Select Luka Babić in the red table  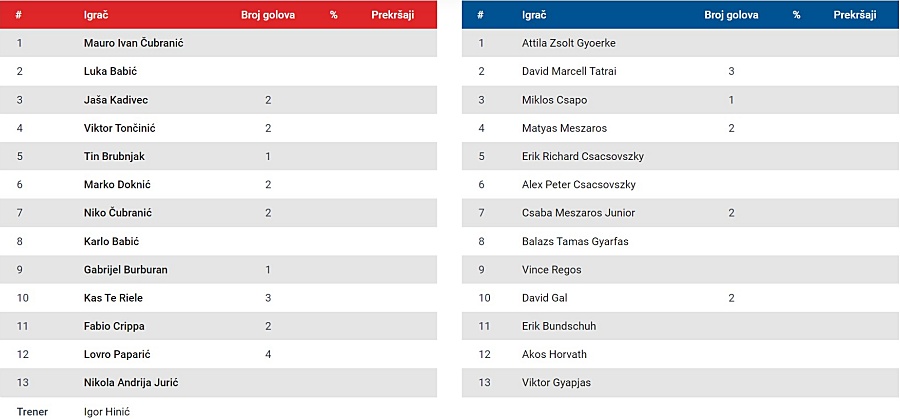(x=110, y=72)
